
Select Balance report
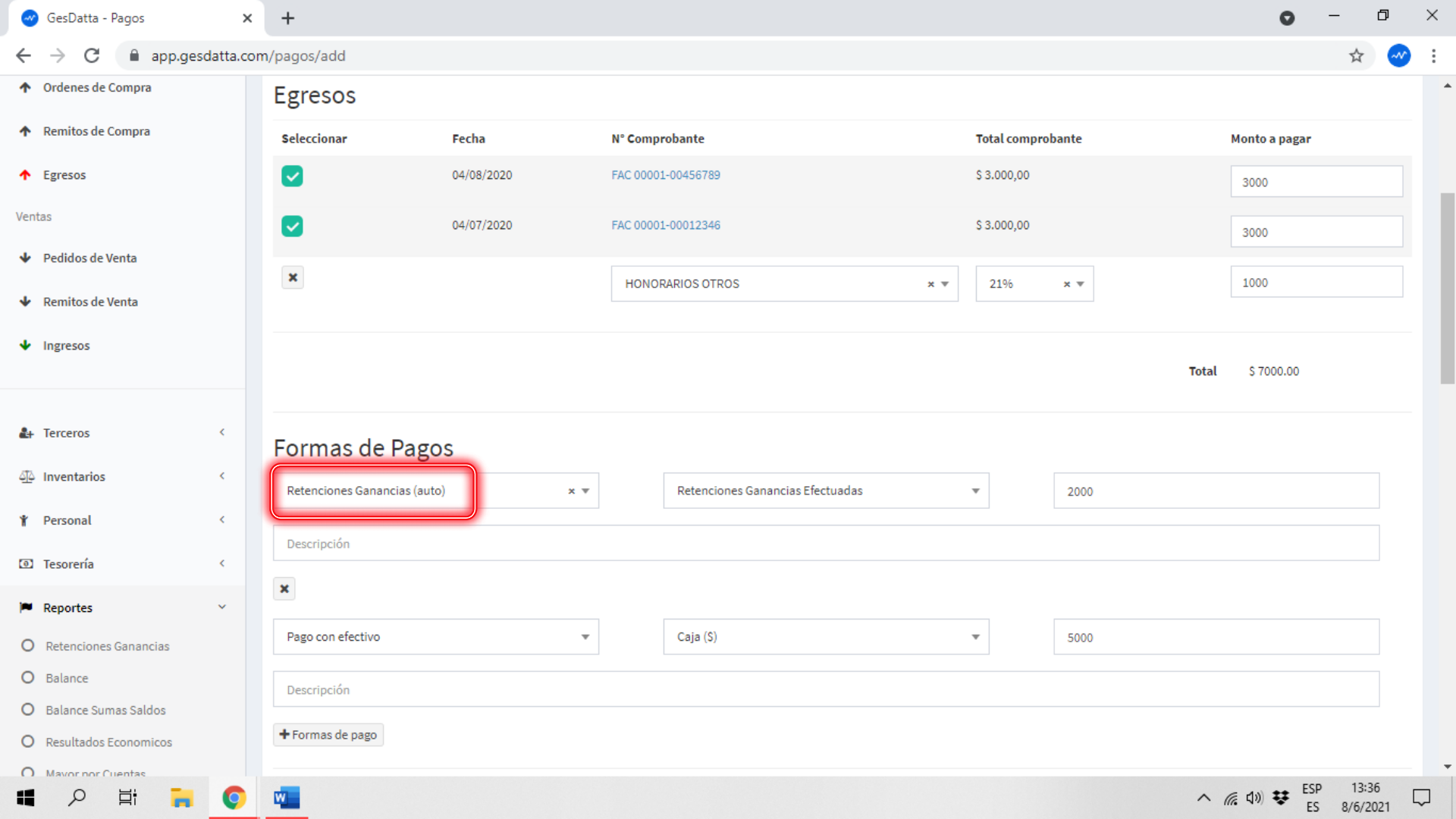click(67, 678)
